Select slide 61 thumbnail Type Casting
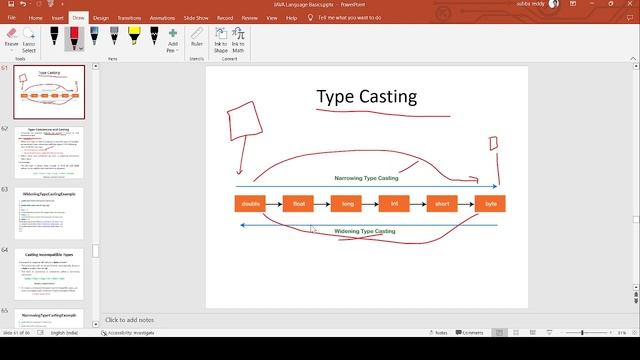This screenshot has width=640, height=360. 49,92
